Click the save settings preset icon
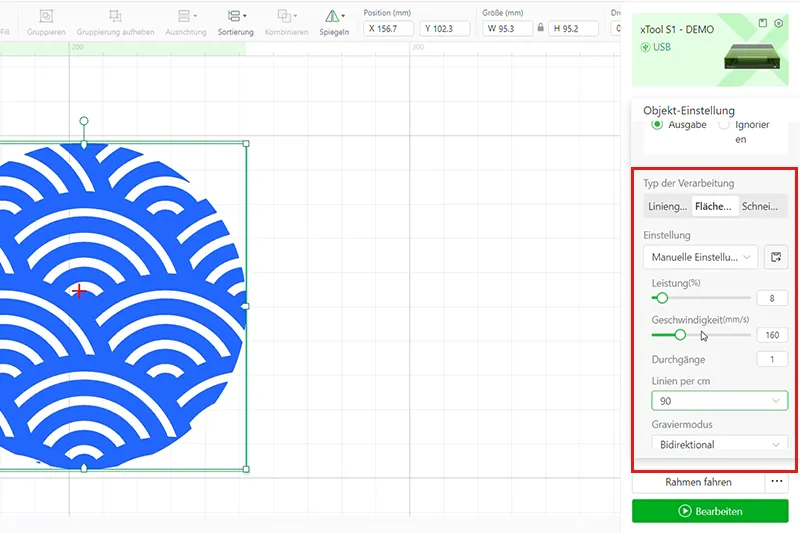Viewport: 800px width, 533px height. point(776,257)
